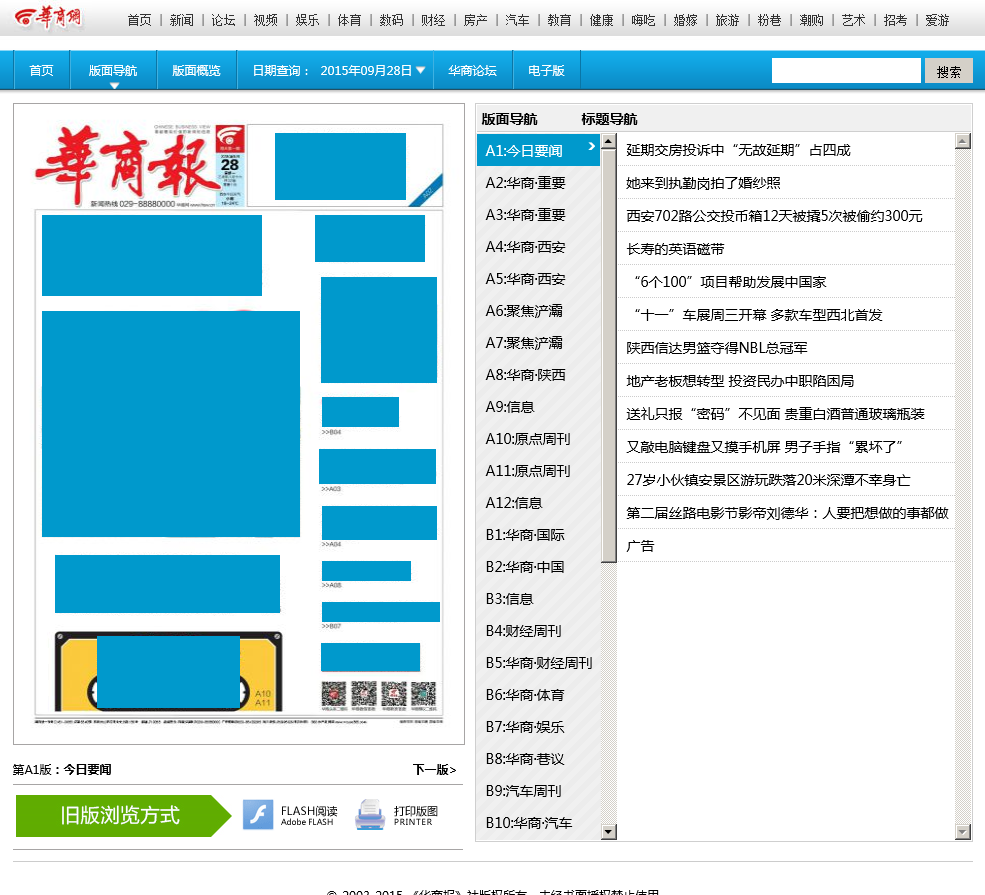Click the first QR code on page preview
Image resolution: width=985 pixels, height=895 pixels.
pos(334,694)
